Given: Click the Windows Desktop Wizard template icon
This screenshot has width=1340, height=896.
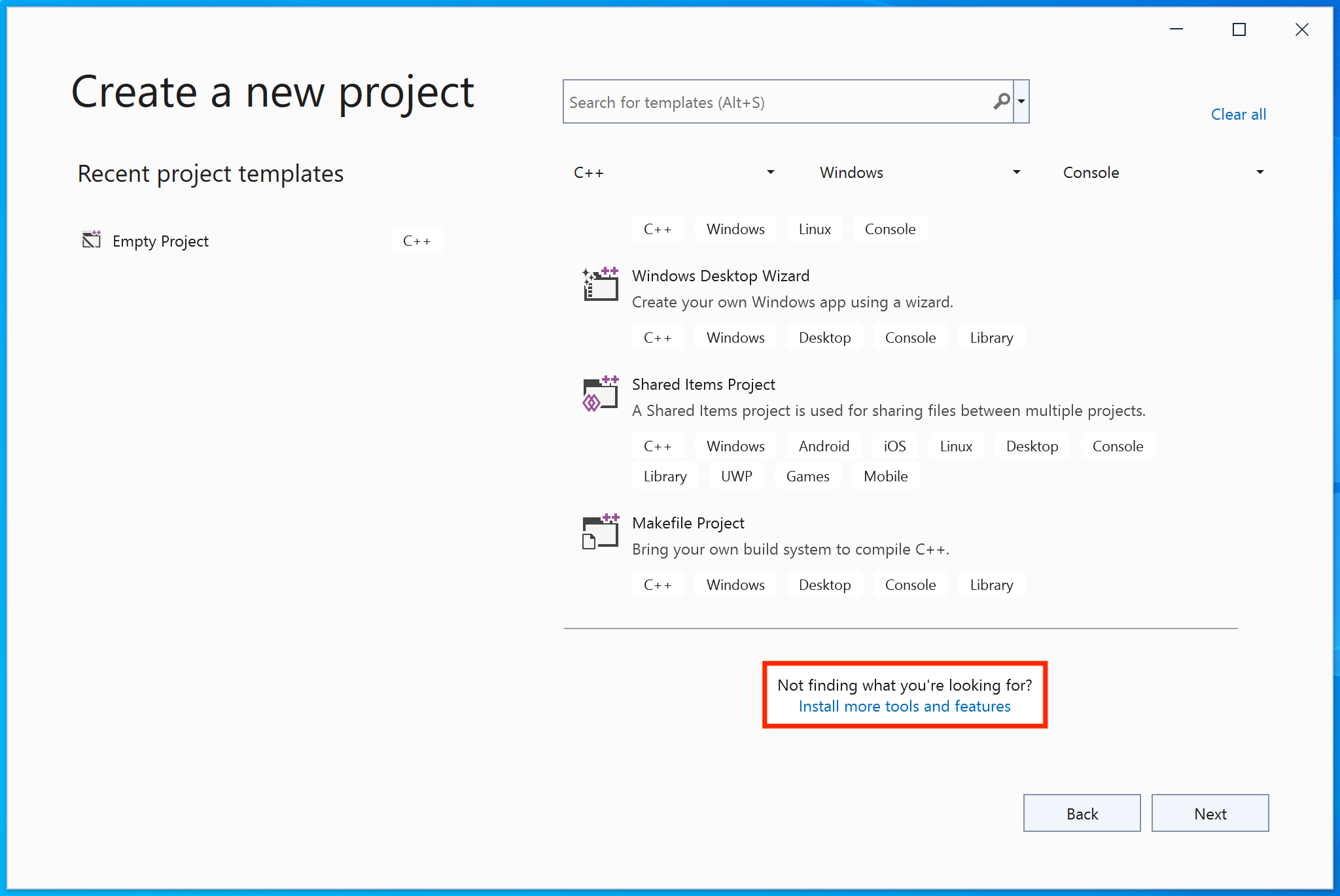Looking at the screenshot, I should point(600,284).
